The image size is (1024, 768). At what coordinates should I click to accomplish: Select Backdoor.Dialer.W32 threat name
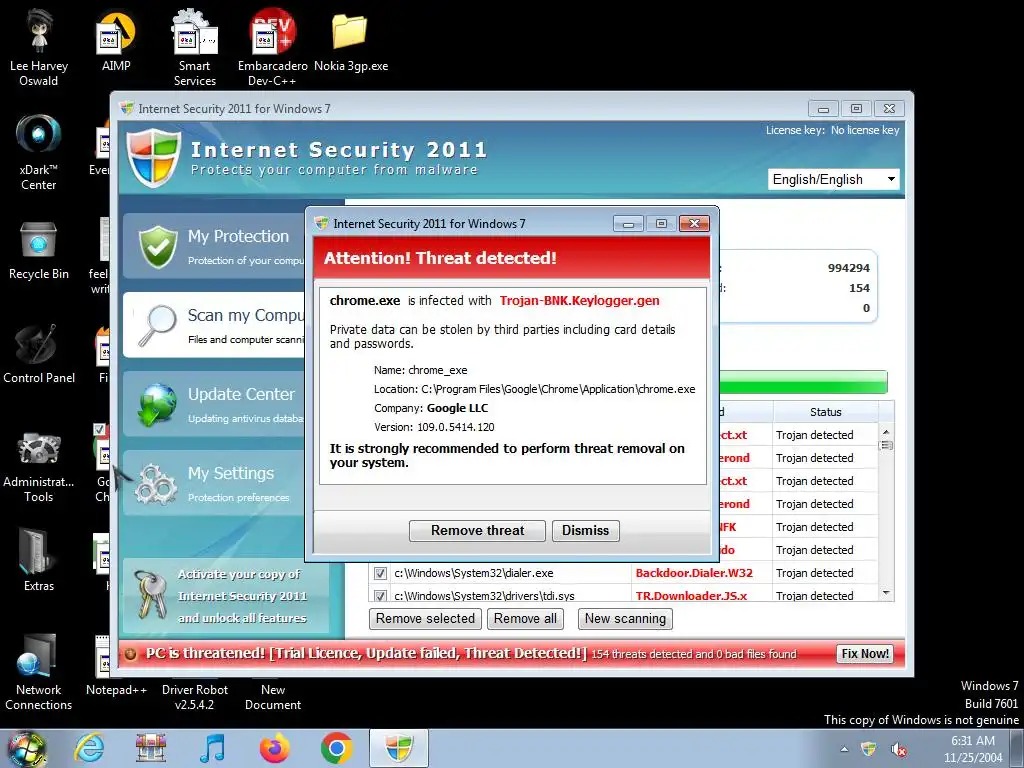(x=694, y=573)
